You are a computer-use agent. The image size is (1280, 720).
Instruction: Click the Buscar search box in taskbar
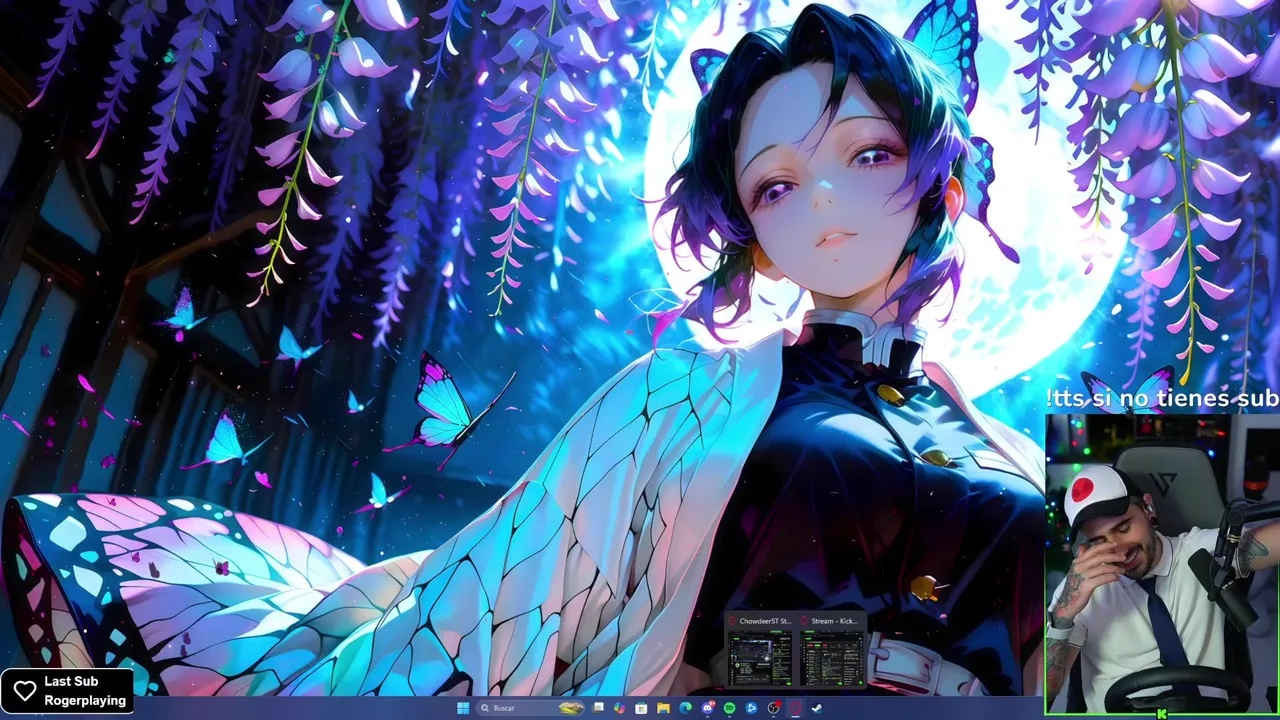point(530,708)
